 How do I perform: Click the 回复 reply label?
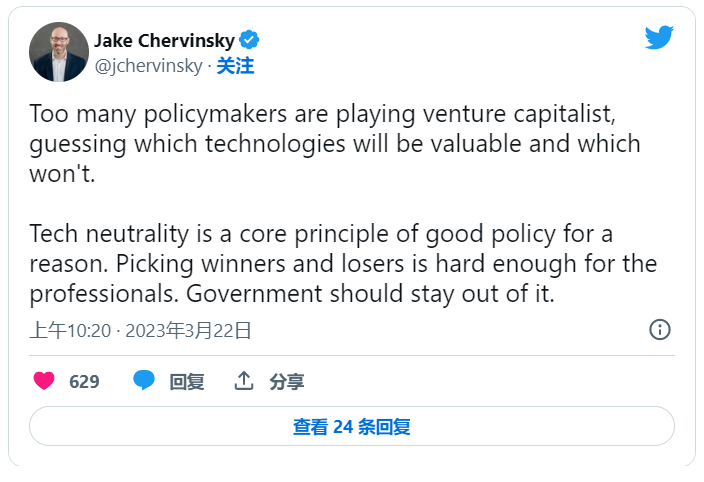coord(187,381)
